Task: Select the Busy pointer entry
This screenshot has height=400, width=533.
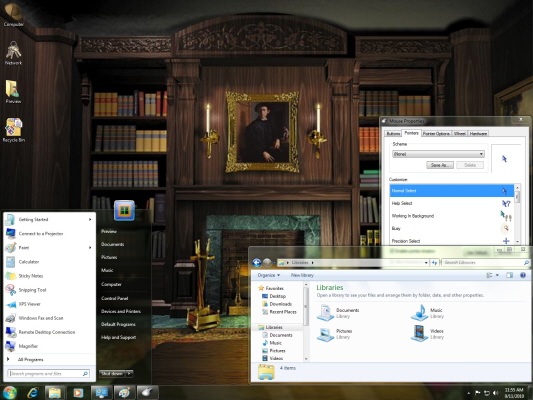Action: [x=452, y=228]
